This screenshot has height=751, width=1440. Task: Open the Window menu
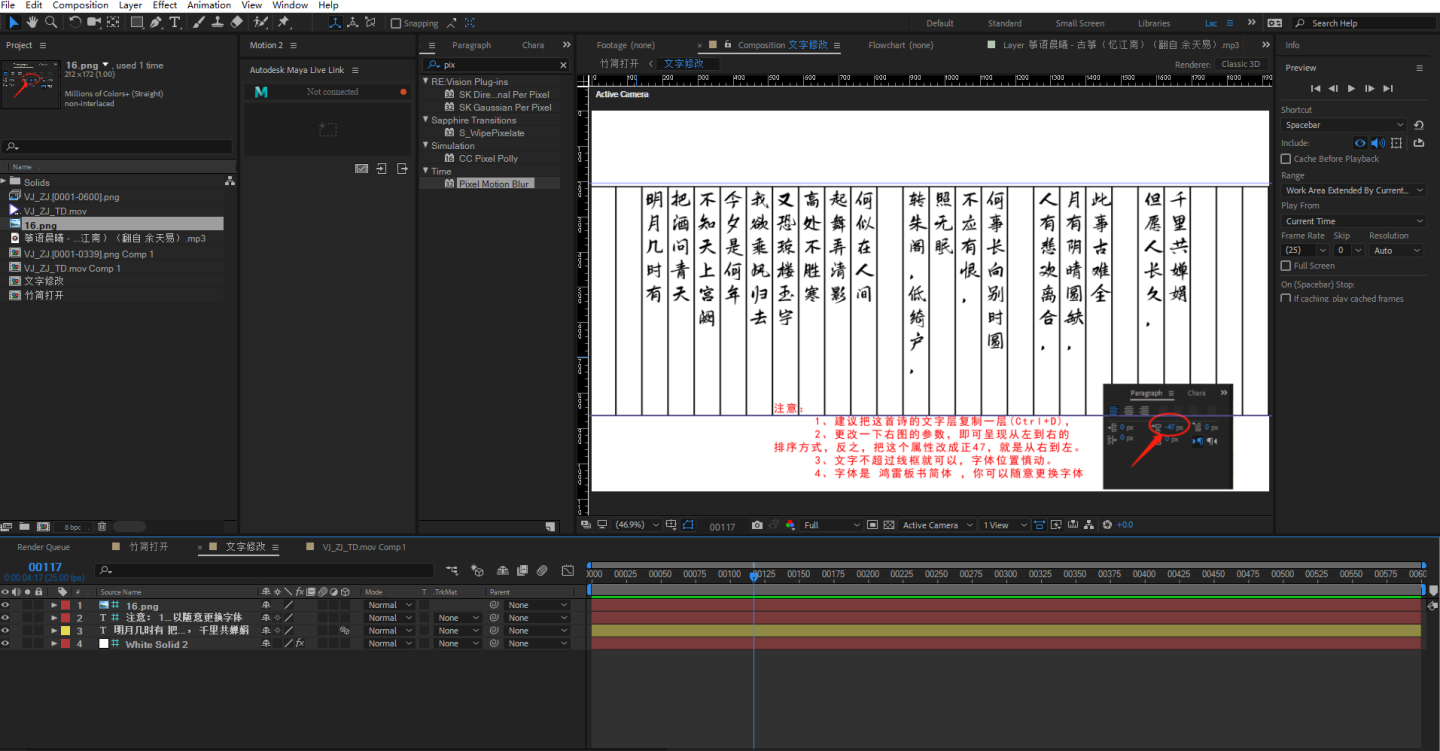tap(290, 5)
